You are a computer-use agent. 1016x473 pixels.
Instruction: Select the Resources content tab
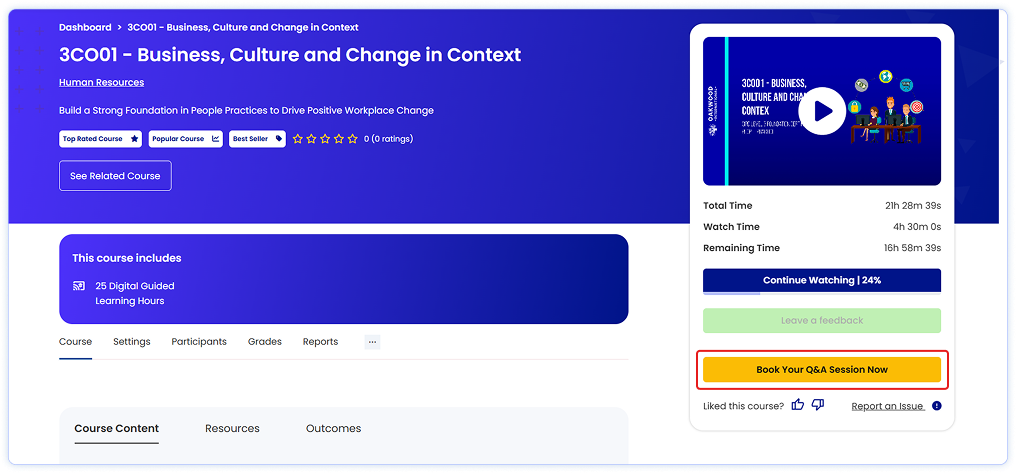[232, 429]
